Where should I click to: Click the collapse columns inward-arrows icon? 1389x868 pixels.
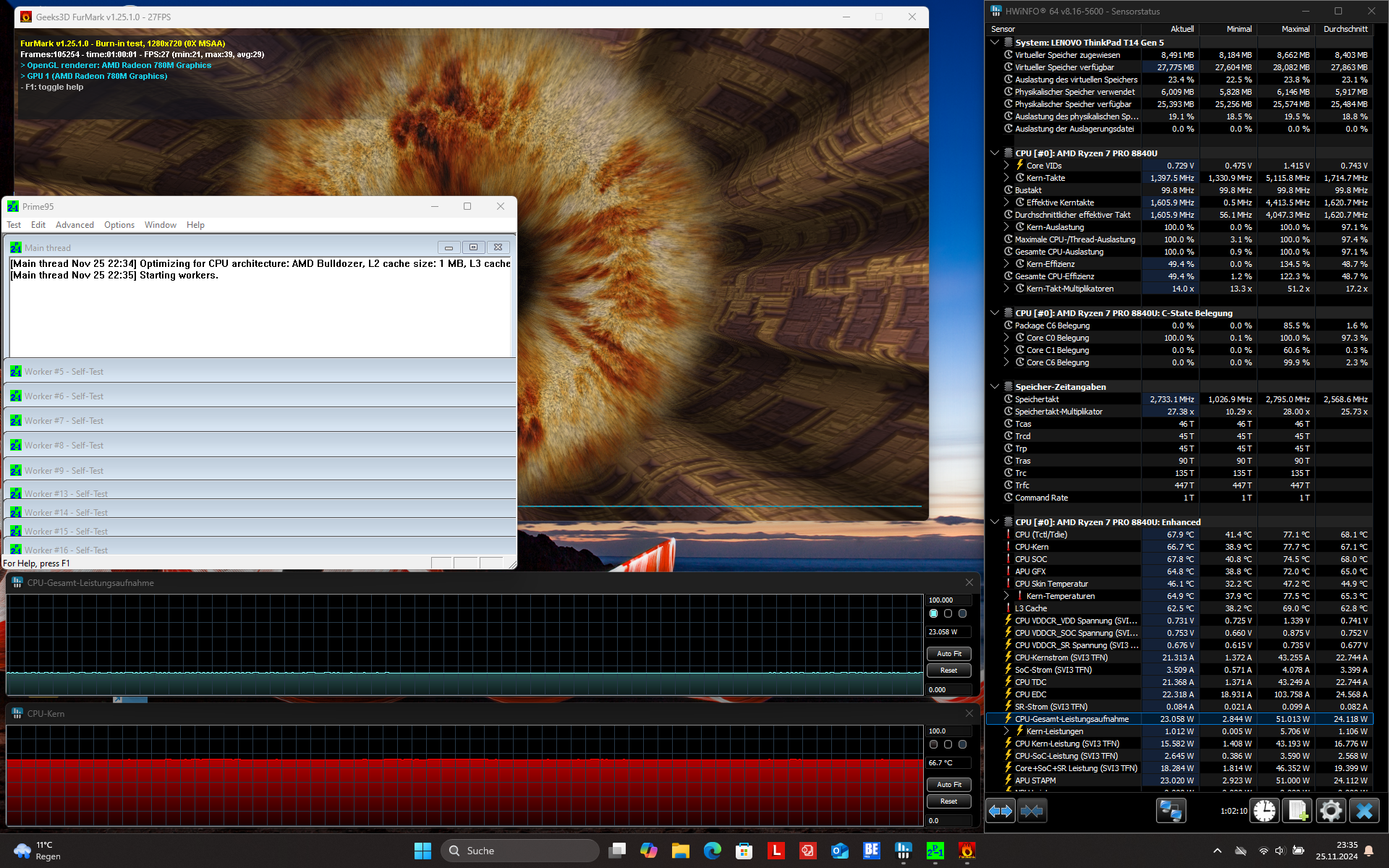1032,811
